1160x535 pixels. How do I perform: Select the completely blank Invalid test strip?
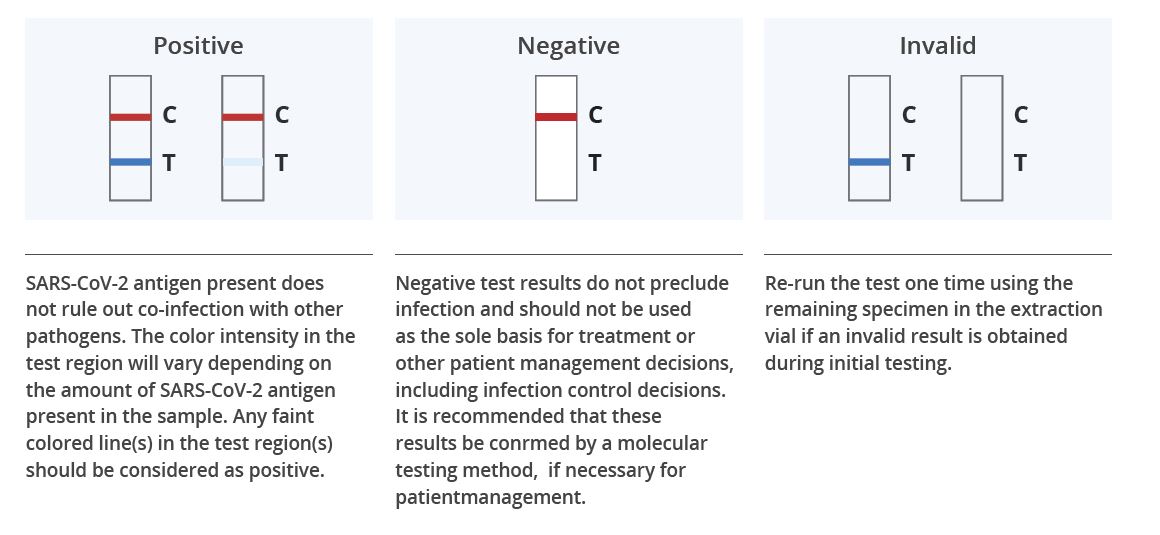(x=981, y=138)
